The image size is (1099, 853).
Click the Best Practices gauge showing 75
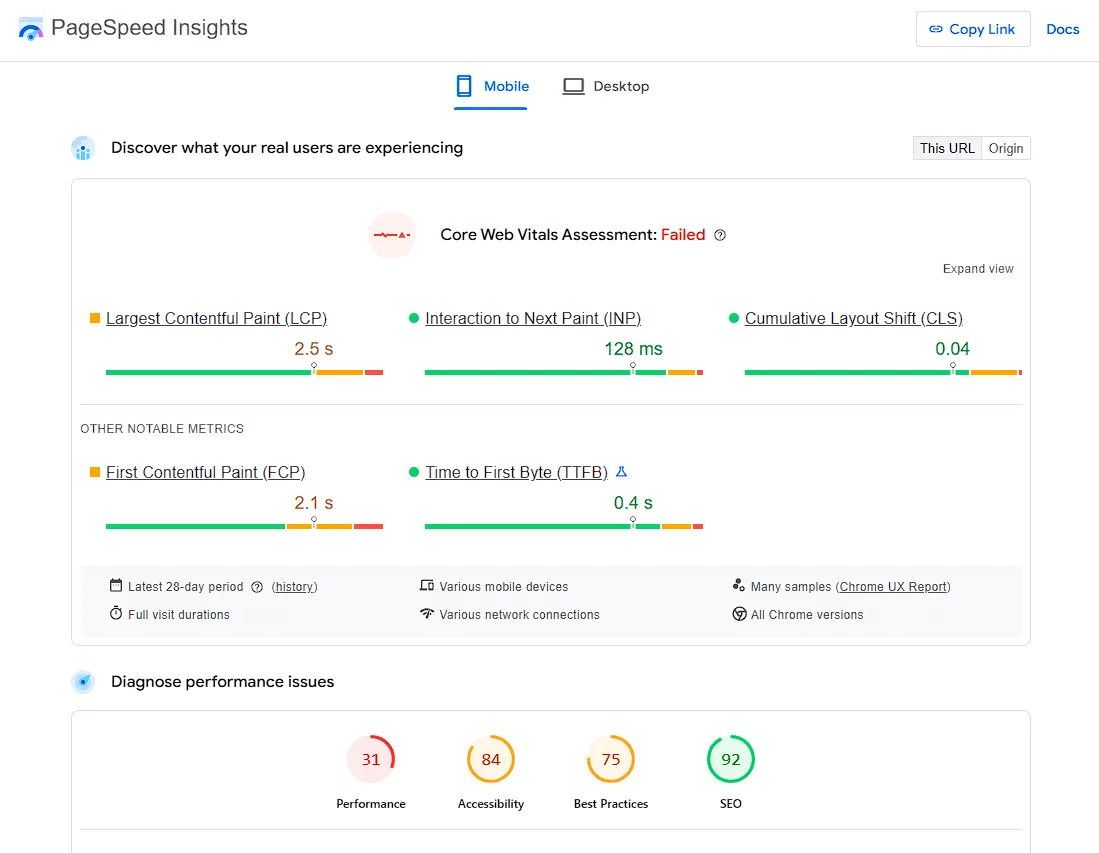[x=610, y=758]
